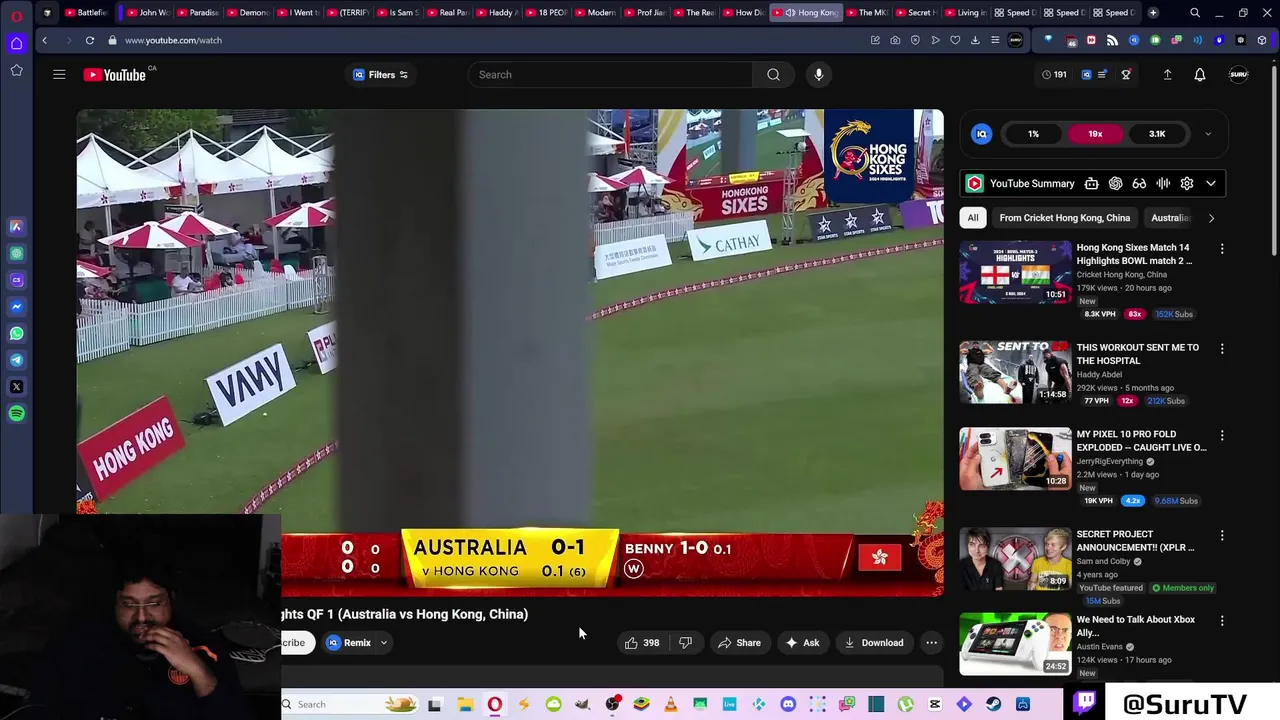Open Opera sidebar Spotify icon
This screenshot has height=720, width=1280.
coord(16,413)
